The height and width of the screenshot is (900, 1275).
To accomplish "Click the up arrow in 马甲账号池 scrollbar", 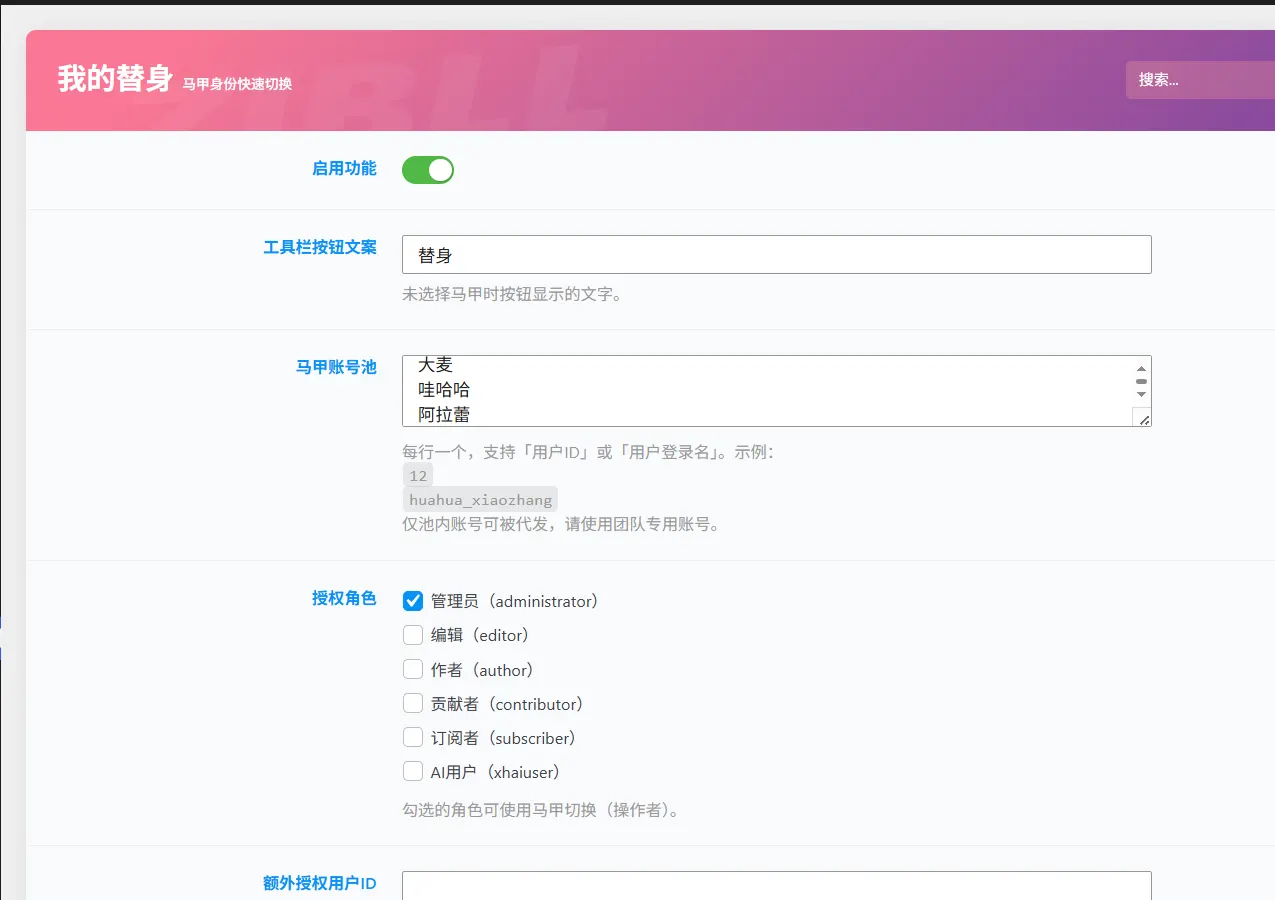I will point(1141,368).
